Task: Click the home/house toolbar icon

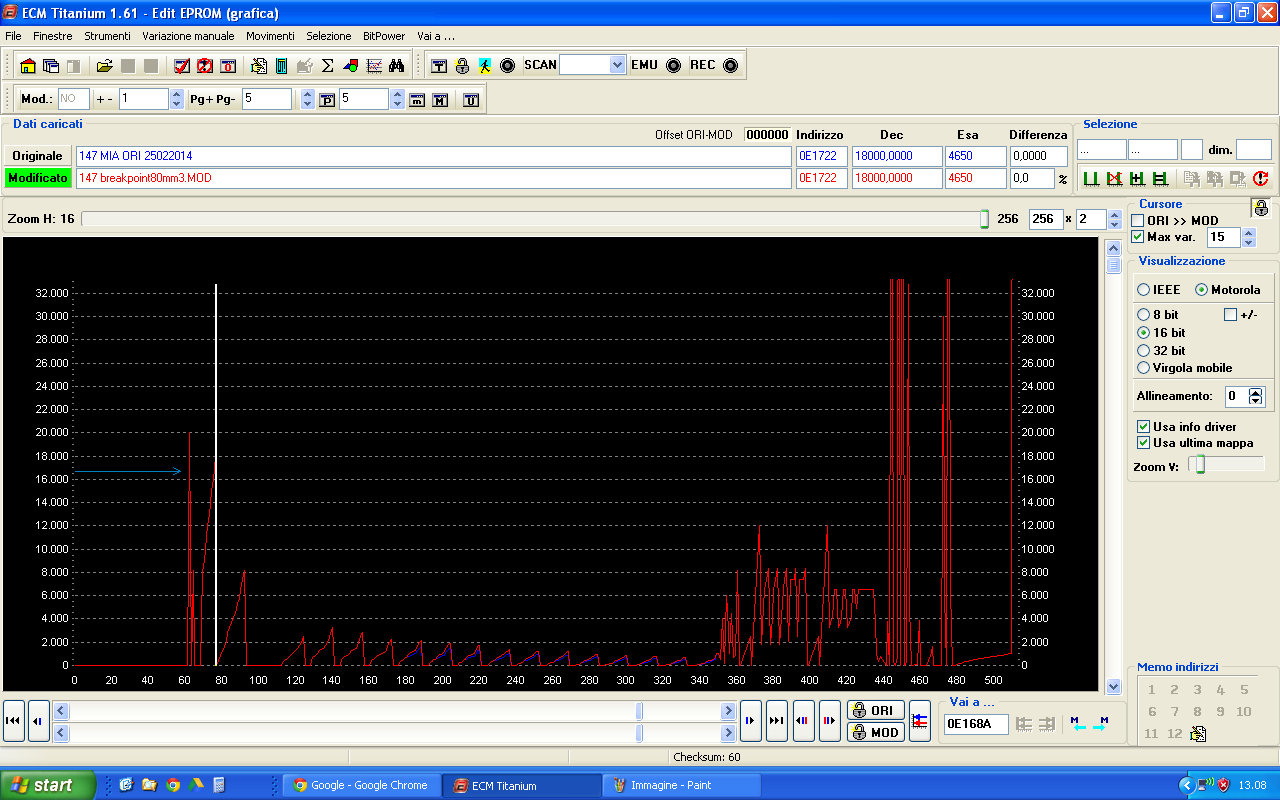Action: (x=28, y=66)
